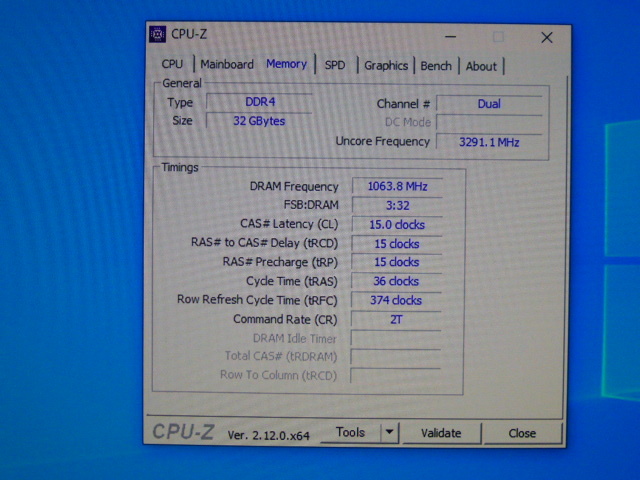The width and height of the screenshot is (640, 480).
Task: Click the empty DC Mode field
Action: click(x=489, y=122)
